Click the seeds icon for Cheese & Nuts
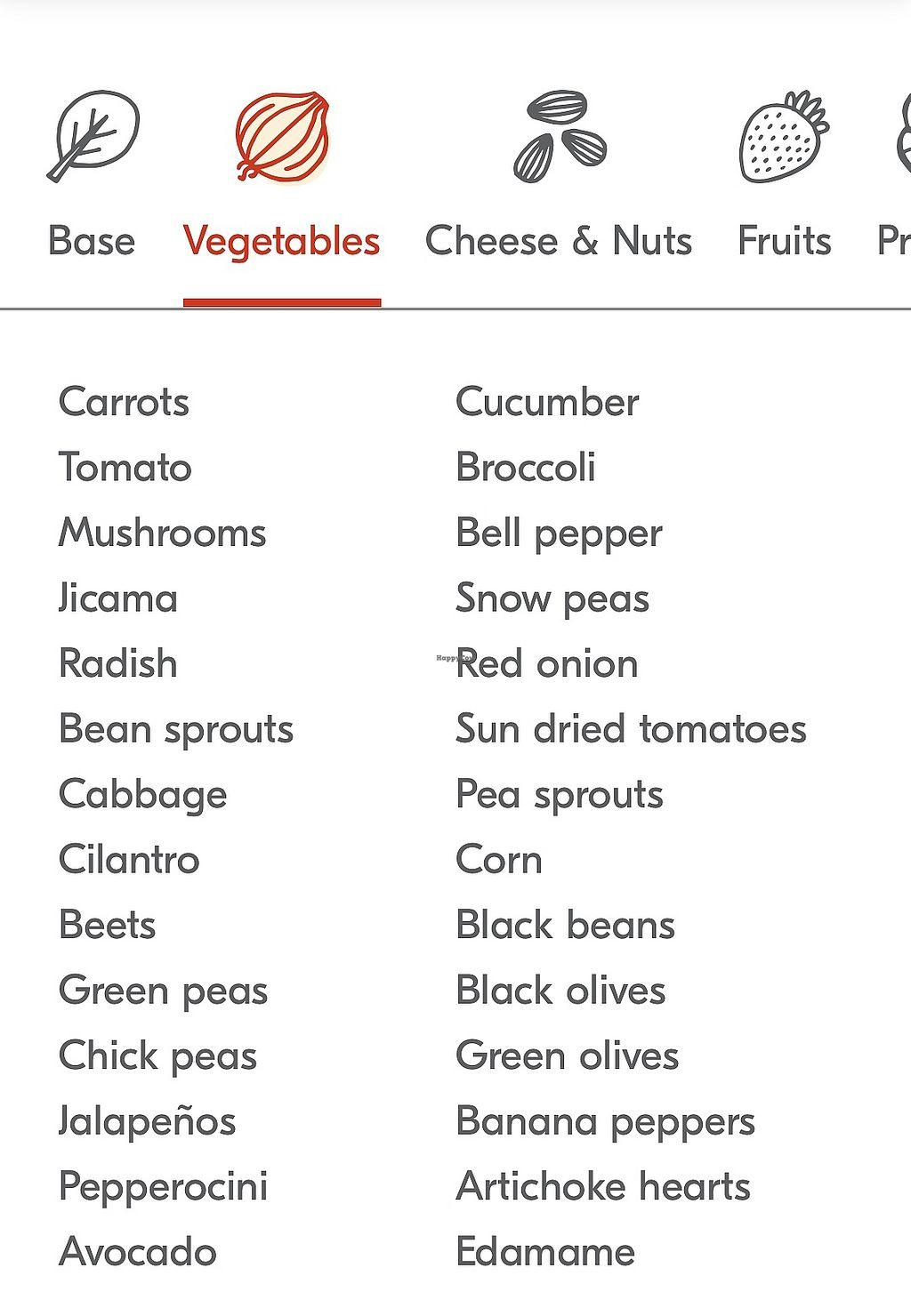The width and height of the screenshot is (911, 1316). [x=560, y=136]
